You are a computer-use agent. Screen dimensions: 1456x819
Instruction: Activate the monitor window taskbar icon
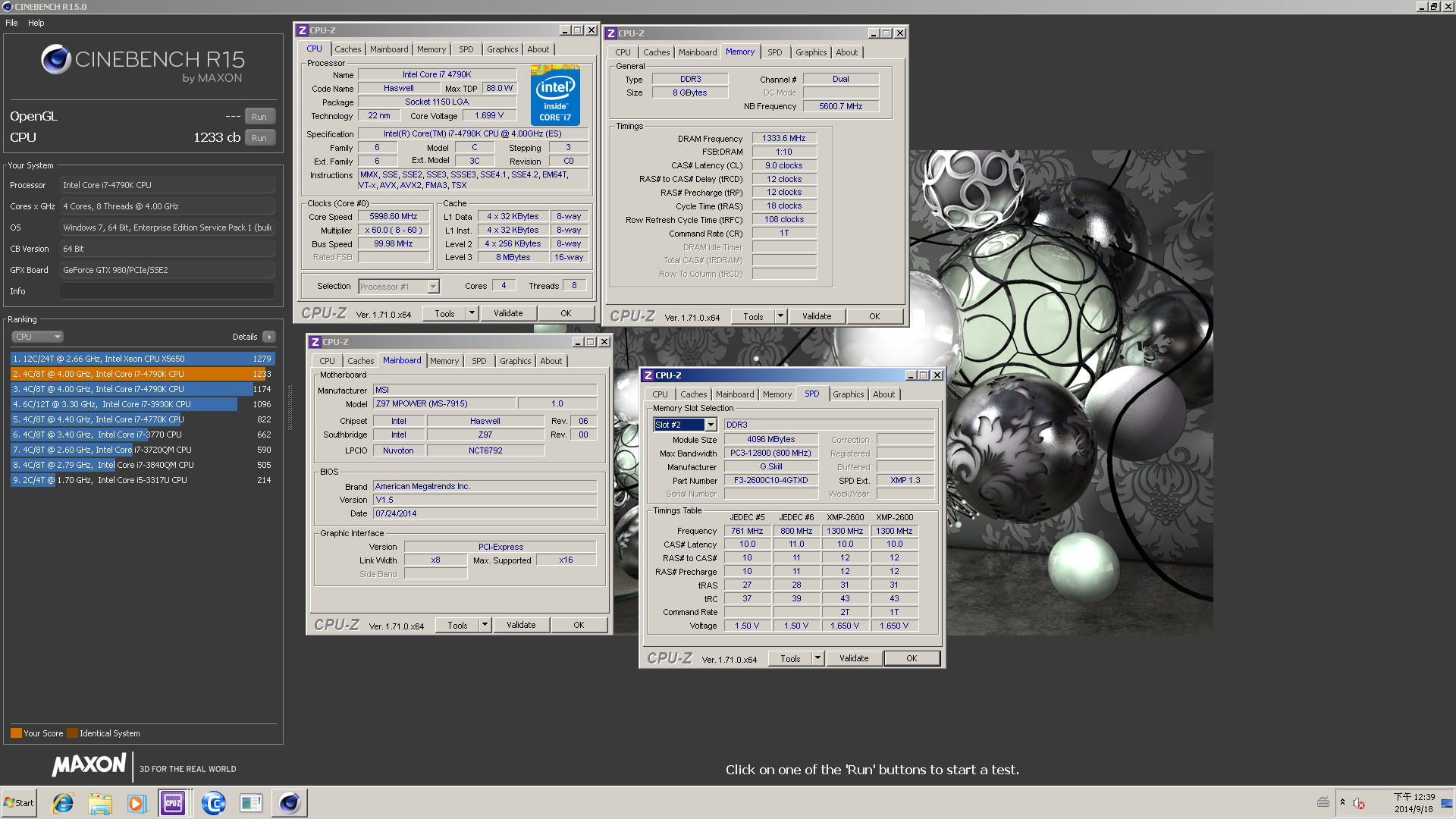(x=251, y=803)
